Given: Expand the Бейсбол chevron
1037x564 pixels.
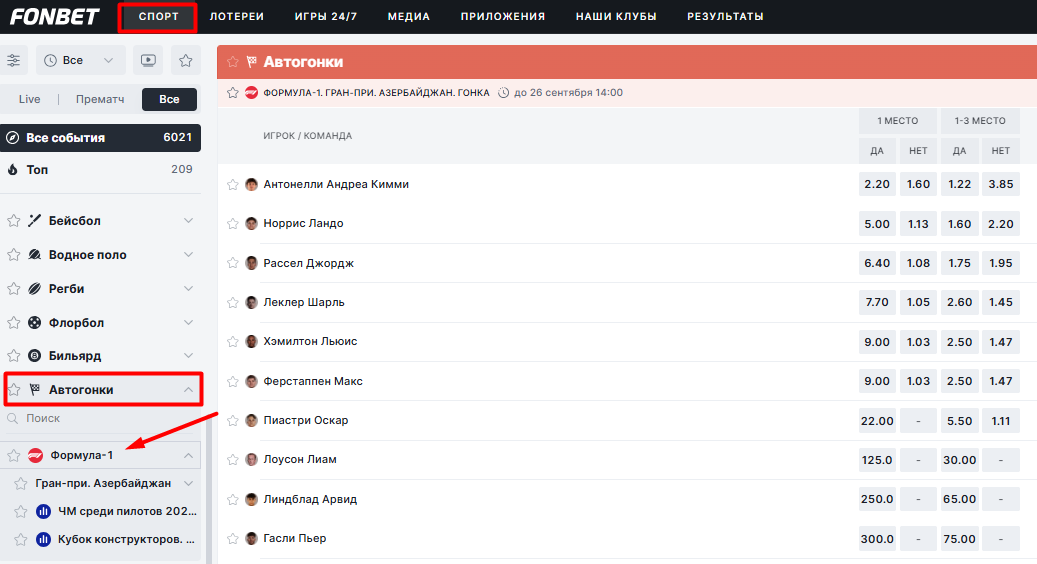Looking at the screenshot, I should coord(188,221).
